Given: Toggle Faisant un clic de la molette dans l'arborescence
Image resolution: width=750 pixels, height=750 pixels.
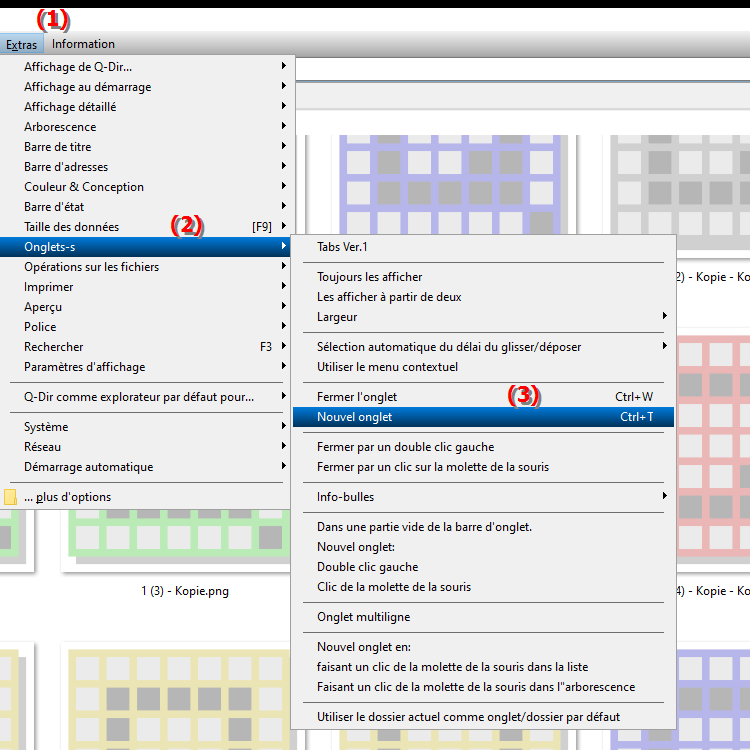Looking at the screenshot, I should pyautogui.click(x=484, y=687).
